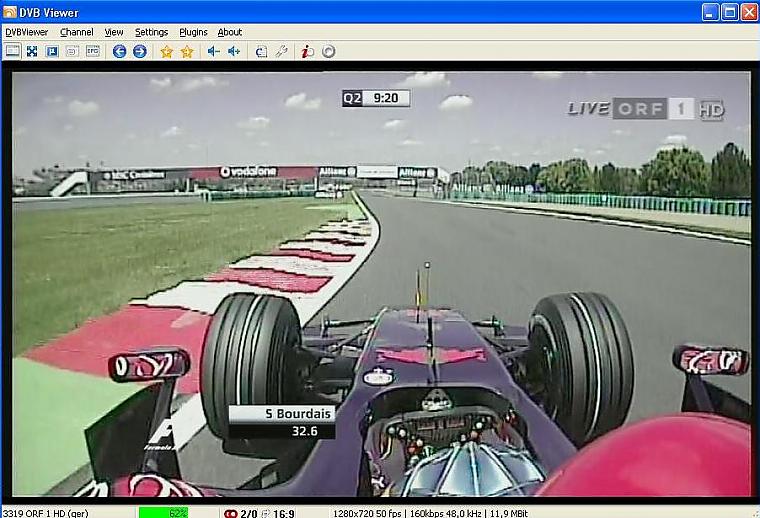The height and width of the screenshot is (518, 760).
Task: Click the red audio channel icon in status bar
Action: tap(231, 513)
